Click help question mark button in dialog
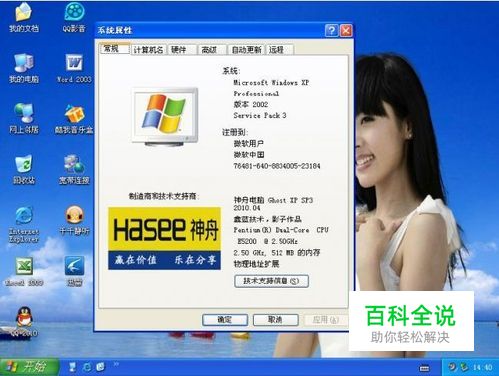The image size is (499, 376). tap(331, 31)
